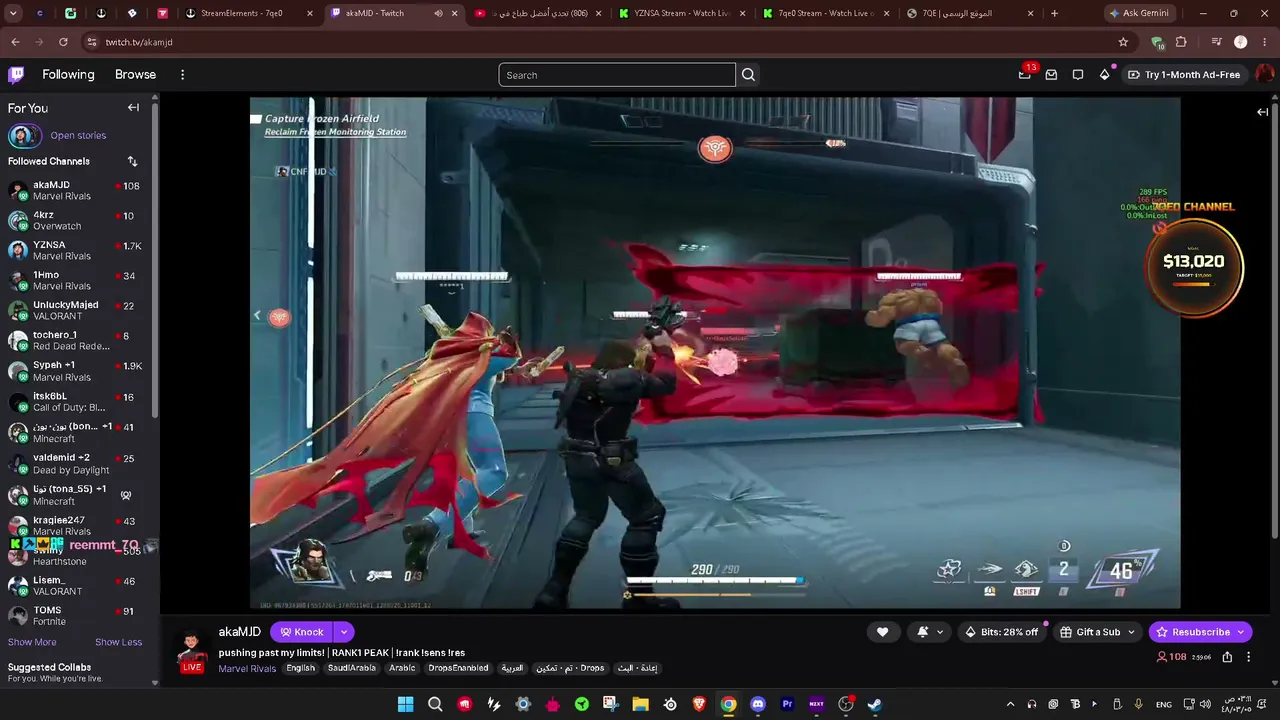Share the akaMJD stream

[x=1227, y=657]
